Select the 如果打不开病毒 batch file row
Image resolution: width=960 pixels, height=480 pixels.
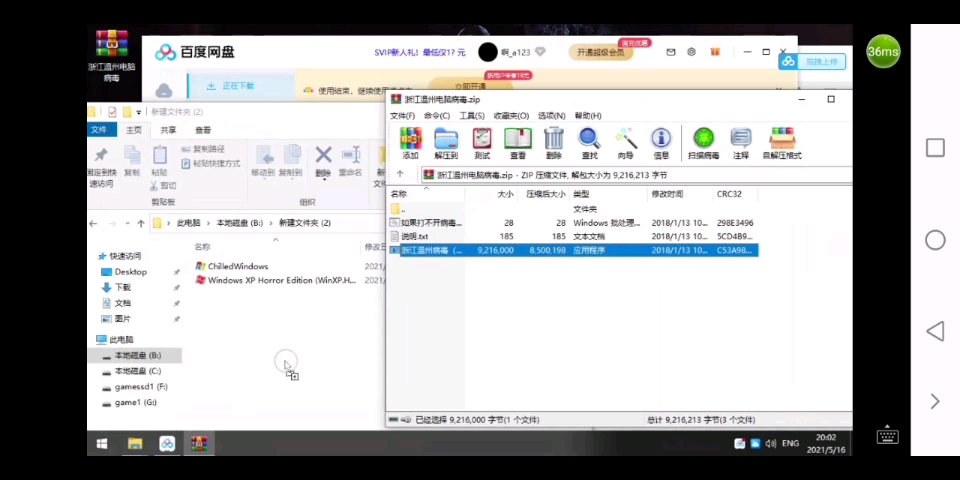click(x=573, y=223)
